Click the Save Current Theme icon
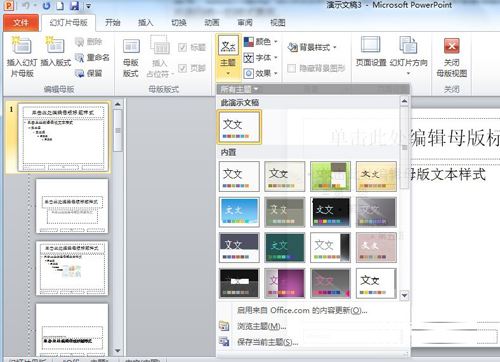The image size is (500, 362). 224,341
